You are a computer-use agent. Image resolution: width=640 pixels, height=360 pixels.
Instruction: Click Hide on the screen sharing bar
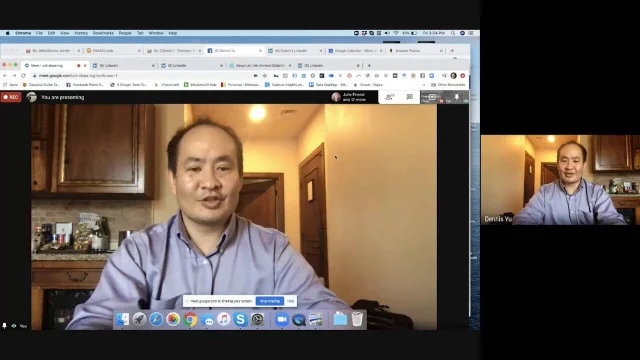click(x=290, y=301)
